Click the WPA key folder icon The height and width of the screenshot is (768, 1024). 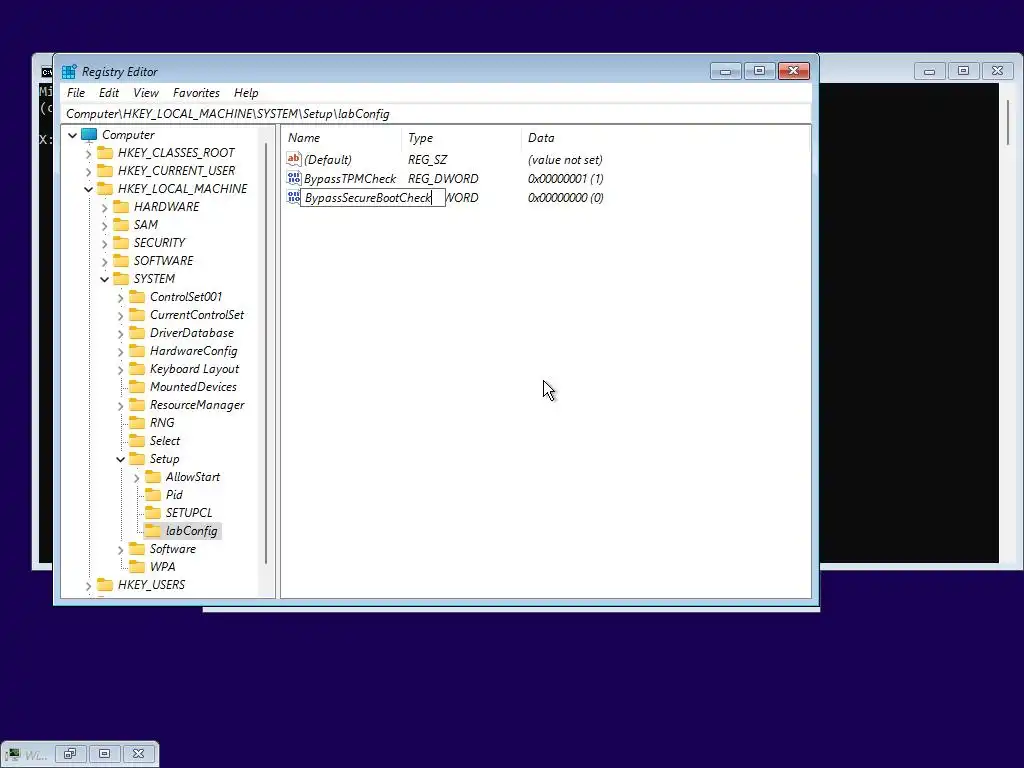(x=137, y=567)
